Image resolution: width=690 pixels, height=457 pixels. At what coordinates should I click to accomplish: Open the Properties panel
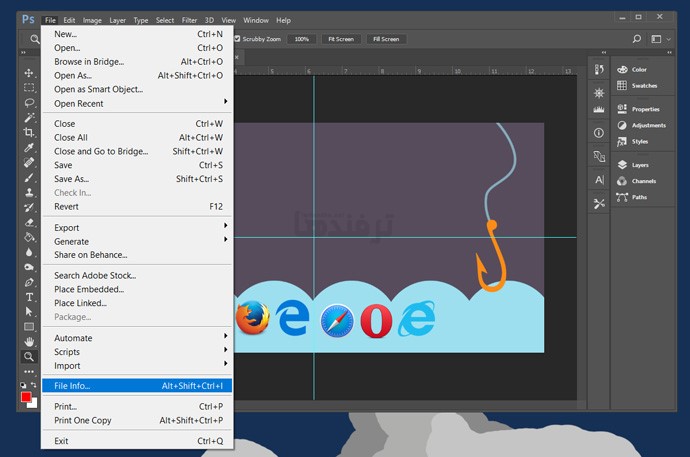click(x=638, y=109)
